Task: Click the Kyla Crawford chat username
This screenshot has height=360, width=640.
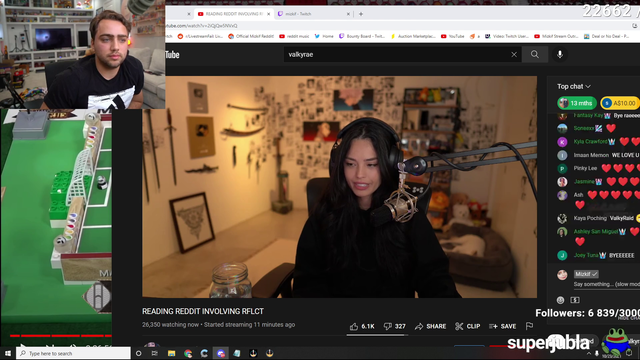Action: 591,142
